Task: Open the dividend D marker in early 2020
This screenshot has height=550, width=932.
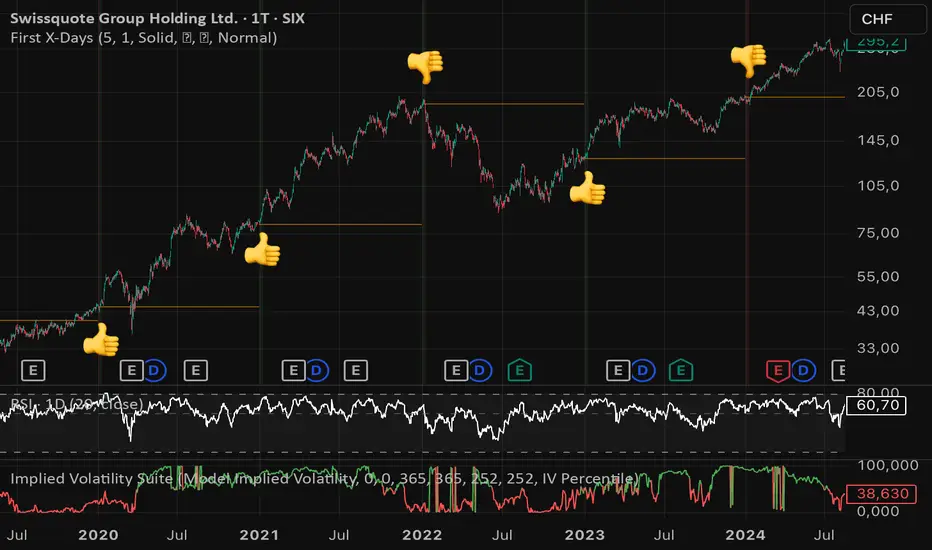Action: [x=155, y=370]
